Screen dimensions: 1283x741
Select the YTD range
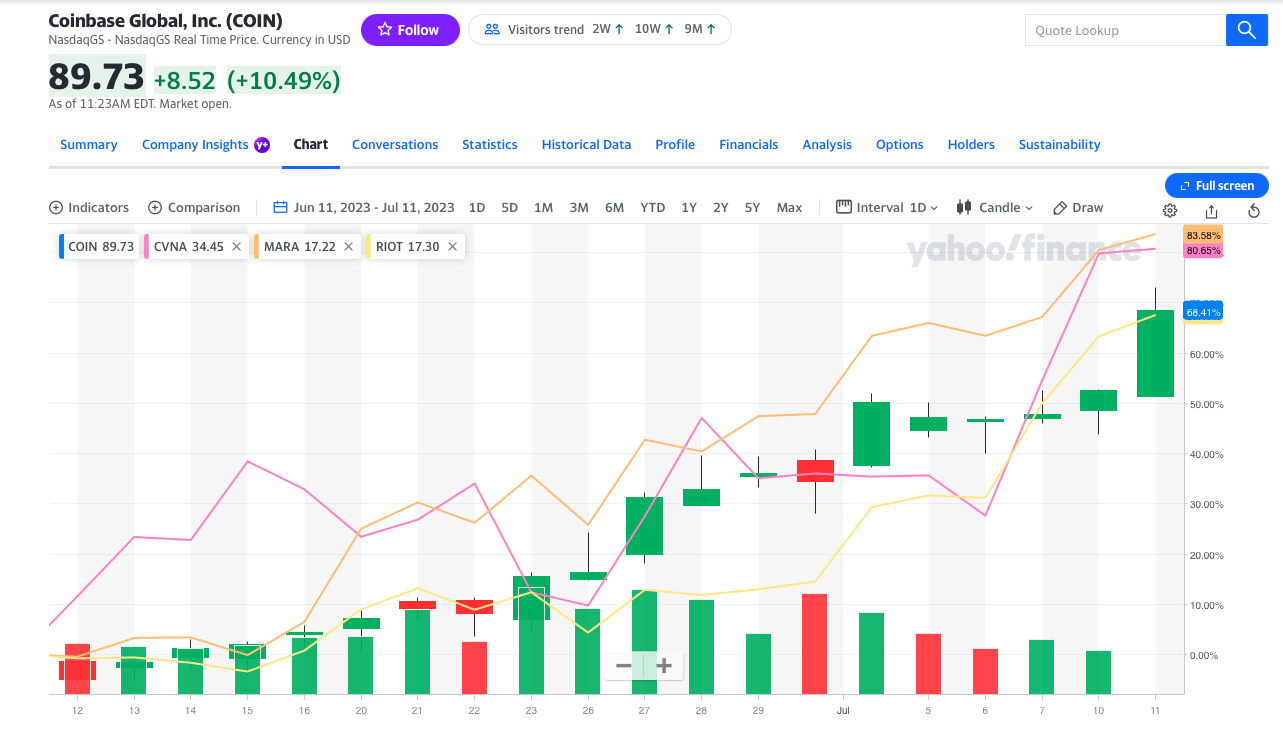652,207
